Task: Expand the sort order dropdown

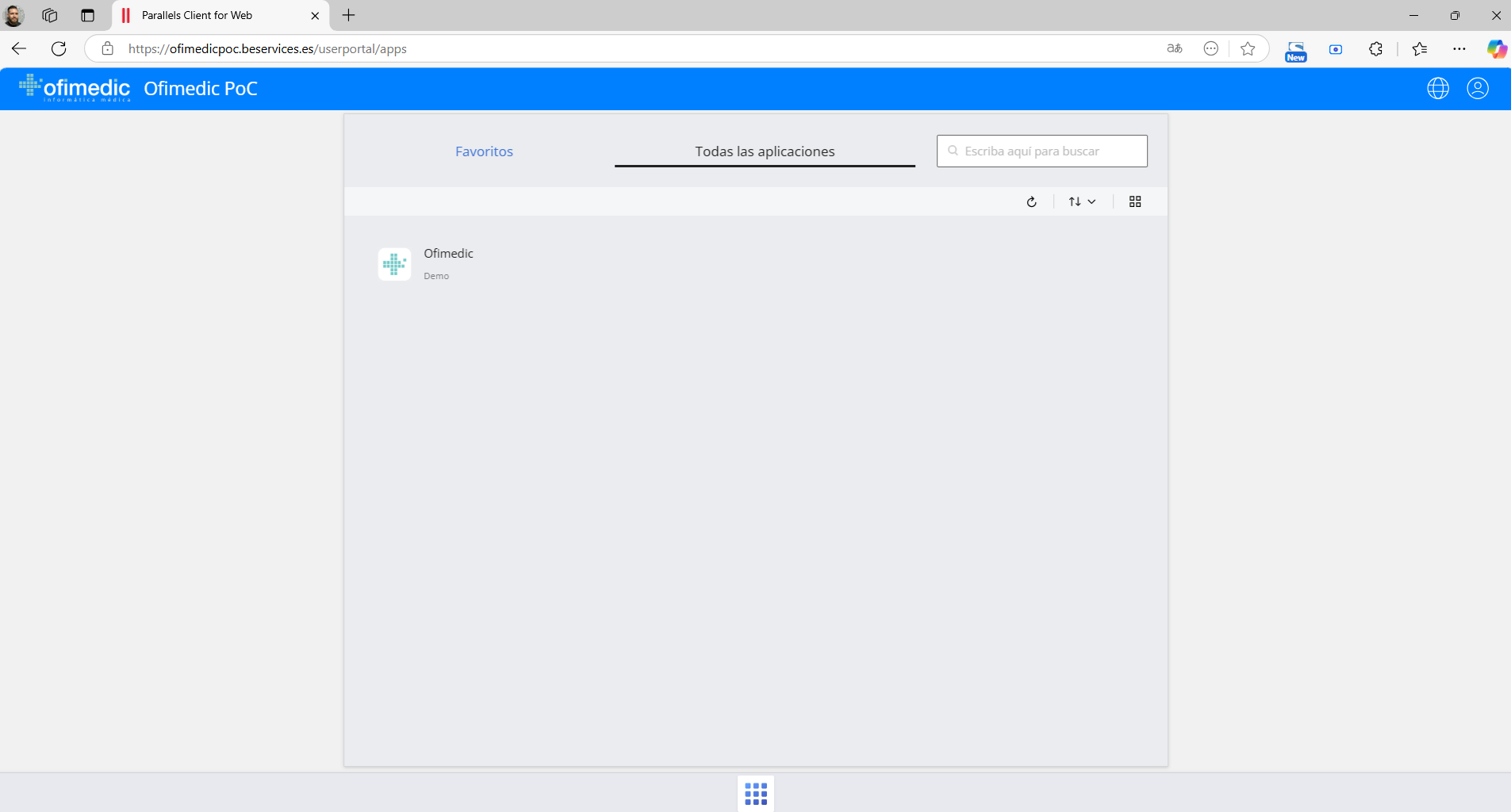Action: 1082,201
